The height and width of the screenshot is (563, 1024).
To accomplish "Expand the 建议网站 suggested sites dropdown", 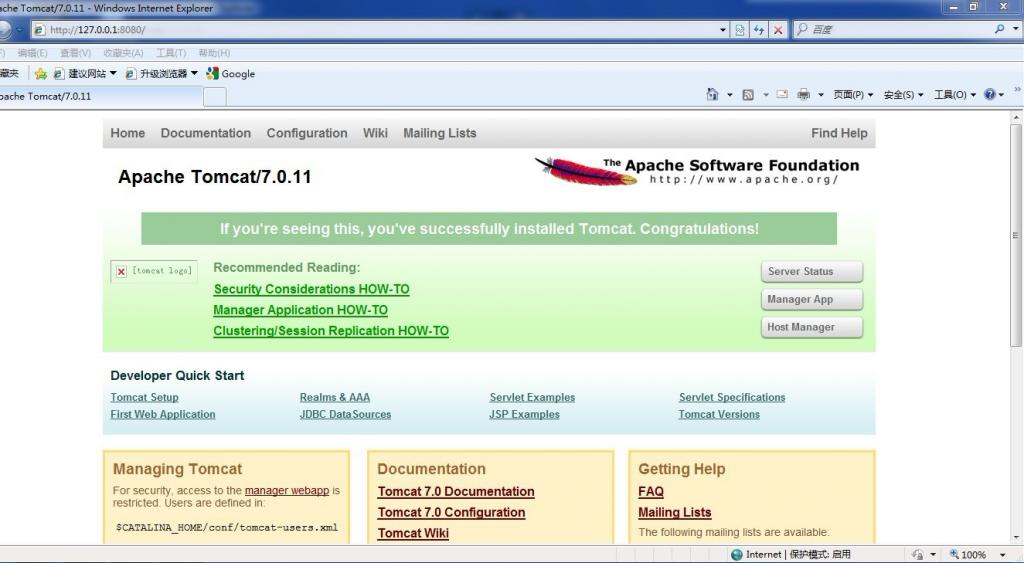I will click(113, 73).
